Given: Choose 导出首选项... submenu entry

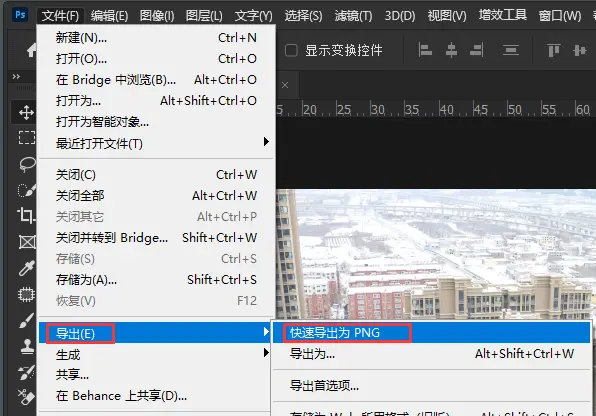Looking at the screenshot, I should point(431,386).
